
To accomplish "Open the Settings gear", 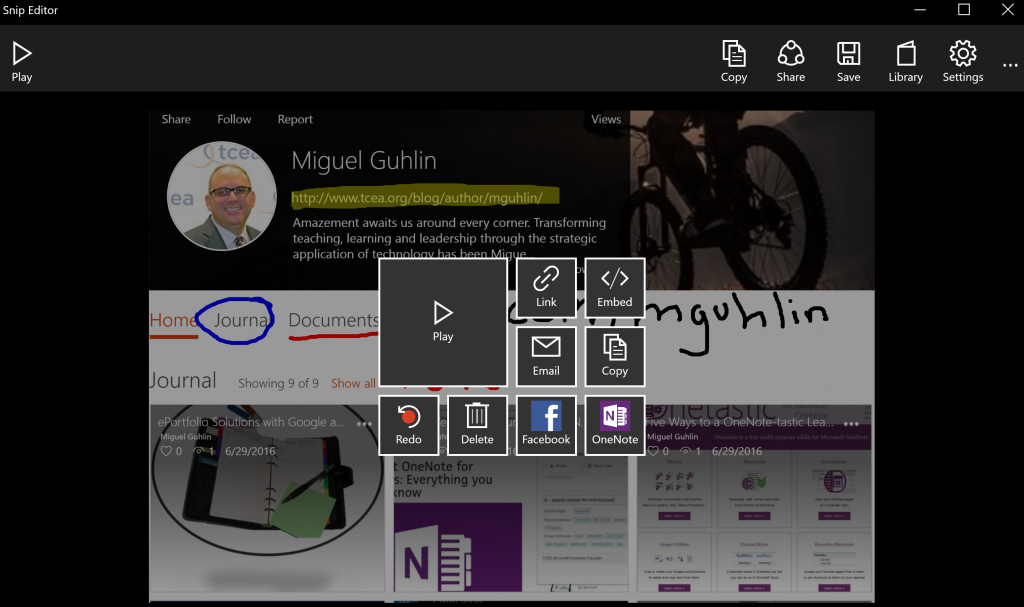I will 963,62.
